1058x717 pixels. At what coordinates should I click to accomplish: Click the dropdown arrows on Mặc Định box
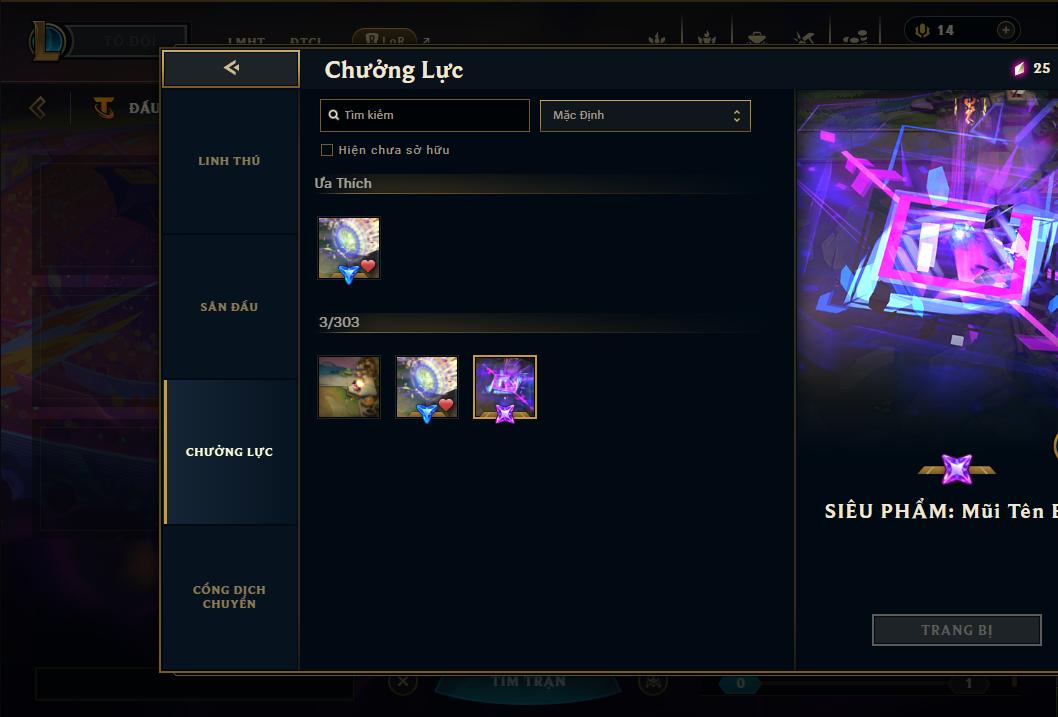pos(737,116)
